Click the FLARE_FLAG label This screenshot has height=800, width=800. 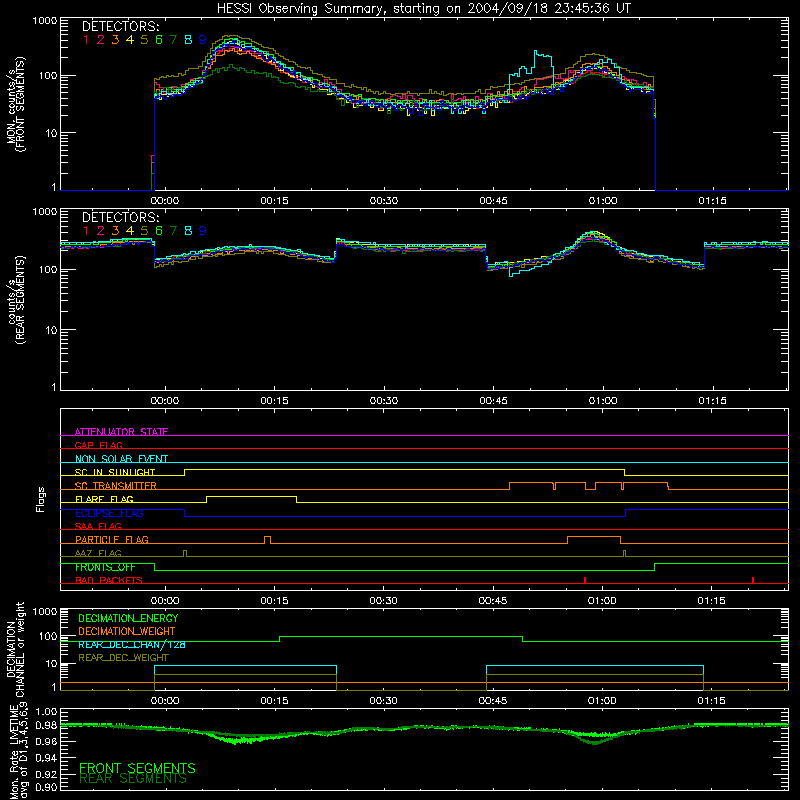tap(104, 499)
